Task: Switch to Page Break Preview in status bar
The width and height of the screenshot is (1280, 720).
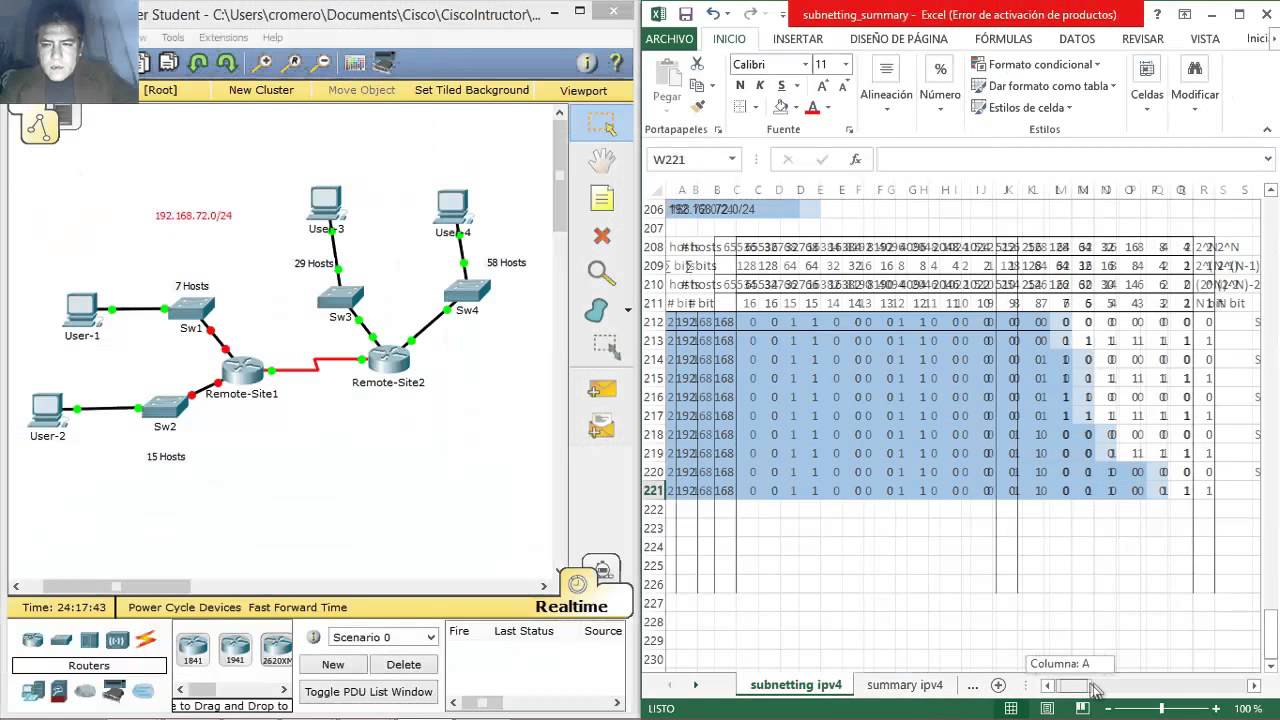Action: (1082, 708)
